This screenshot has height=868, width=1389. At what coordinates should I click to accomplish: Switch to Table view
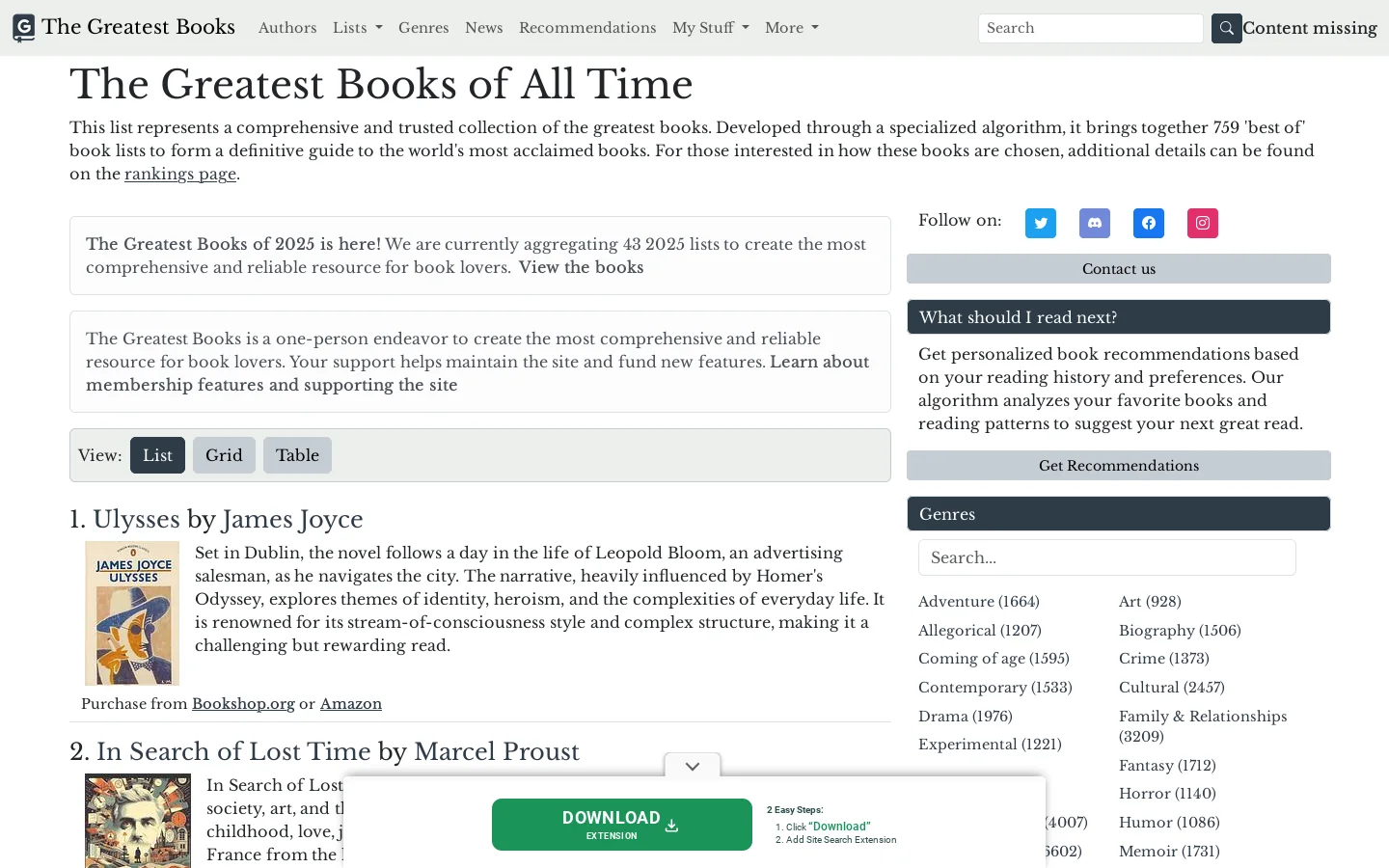click(x=297, y=455)
